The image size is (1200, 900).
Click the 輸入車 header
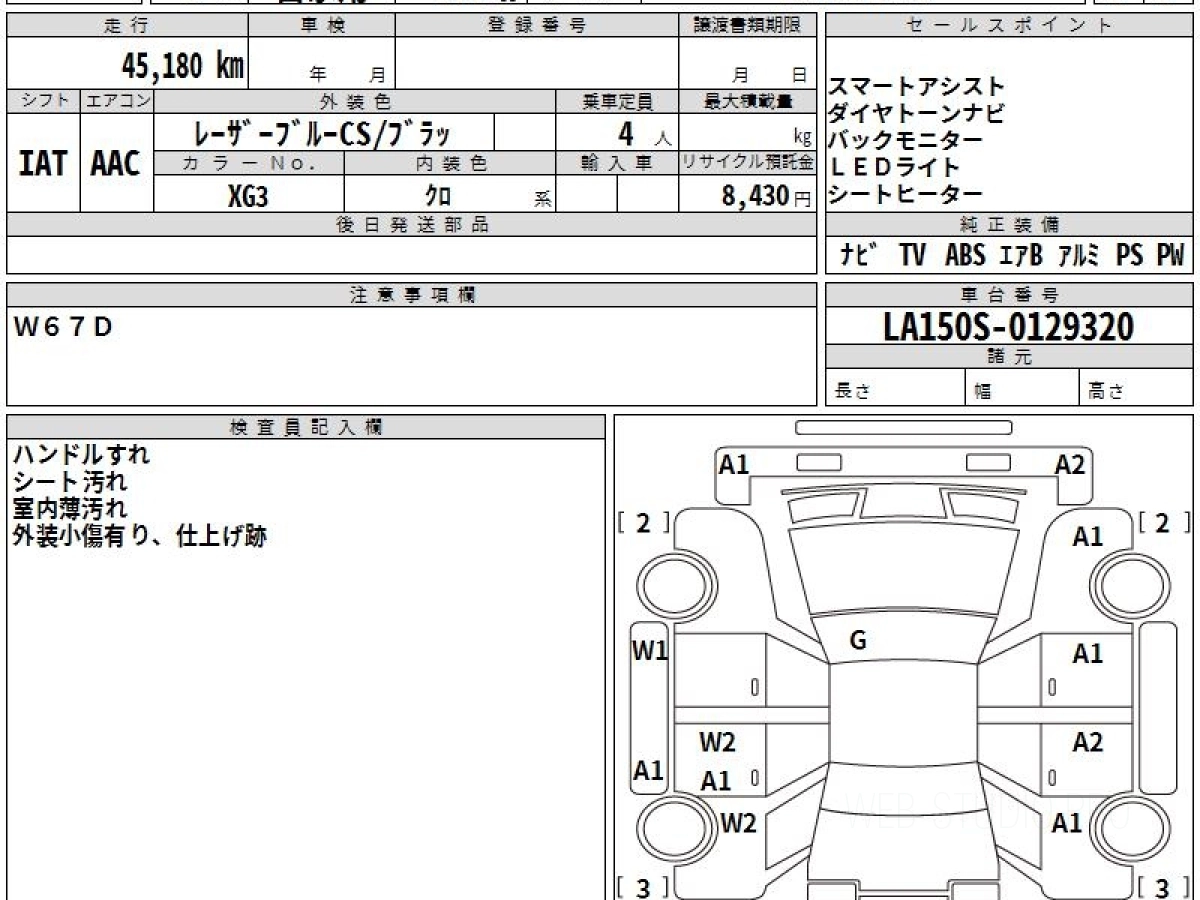coord(617,163)
